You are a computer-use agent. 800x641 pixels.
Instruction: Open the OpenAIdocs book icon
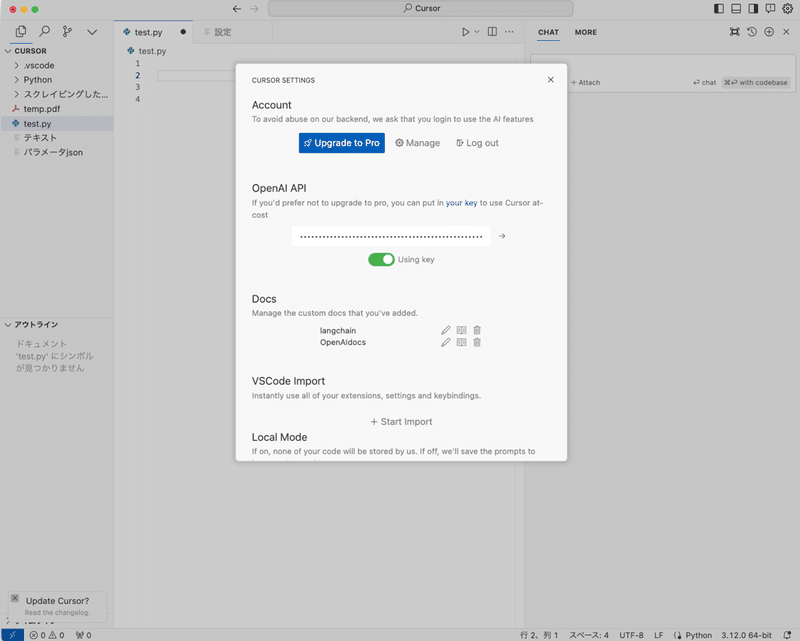[x=462, y=342]
